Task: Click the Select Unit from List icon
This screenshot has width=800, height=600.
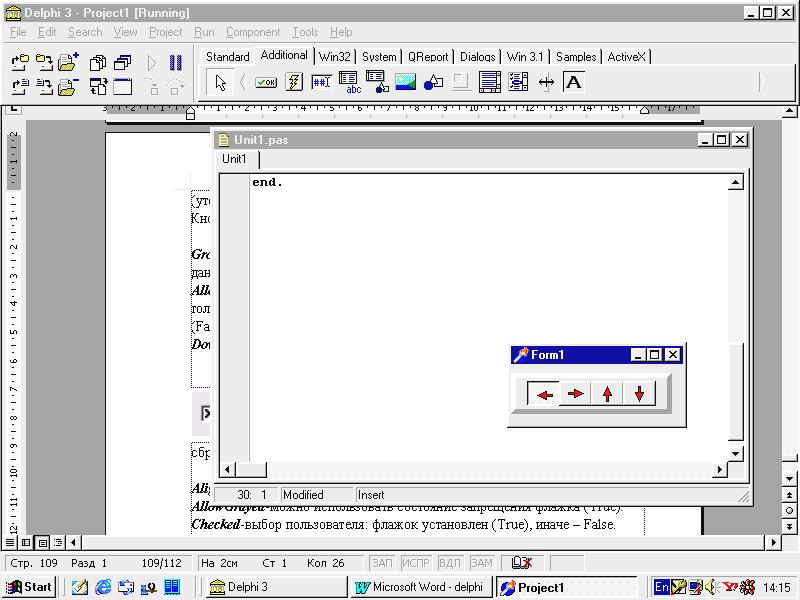Action: [98, 62]
